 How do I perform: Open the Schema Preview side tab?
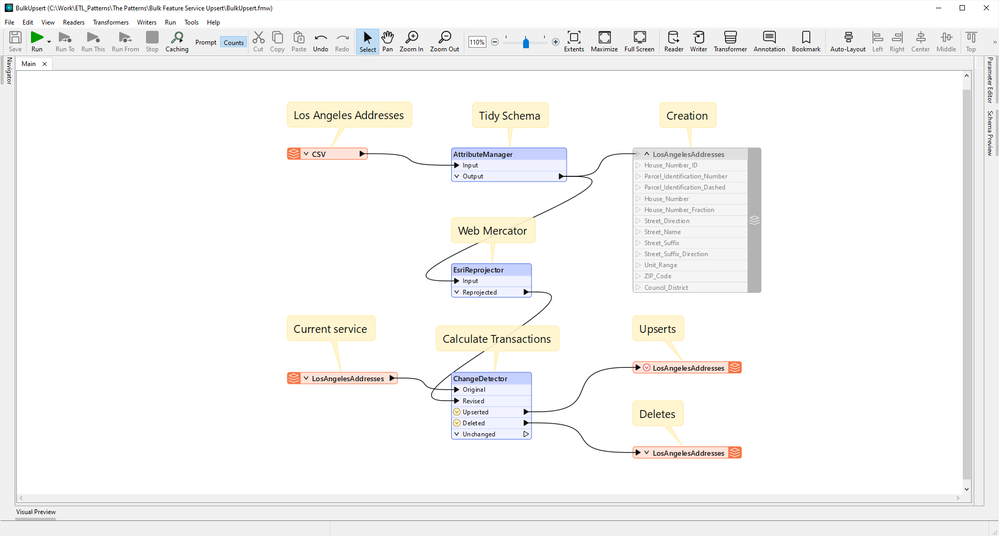989,133
